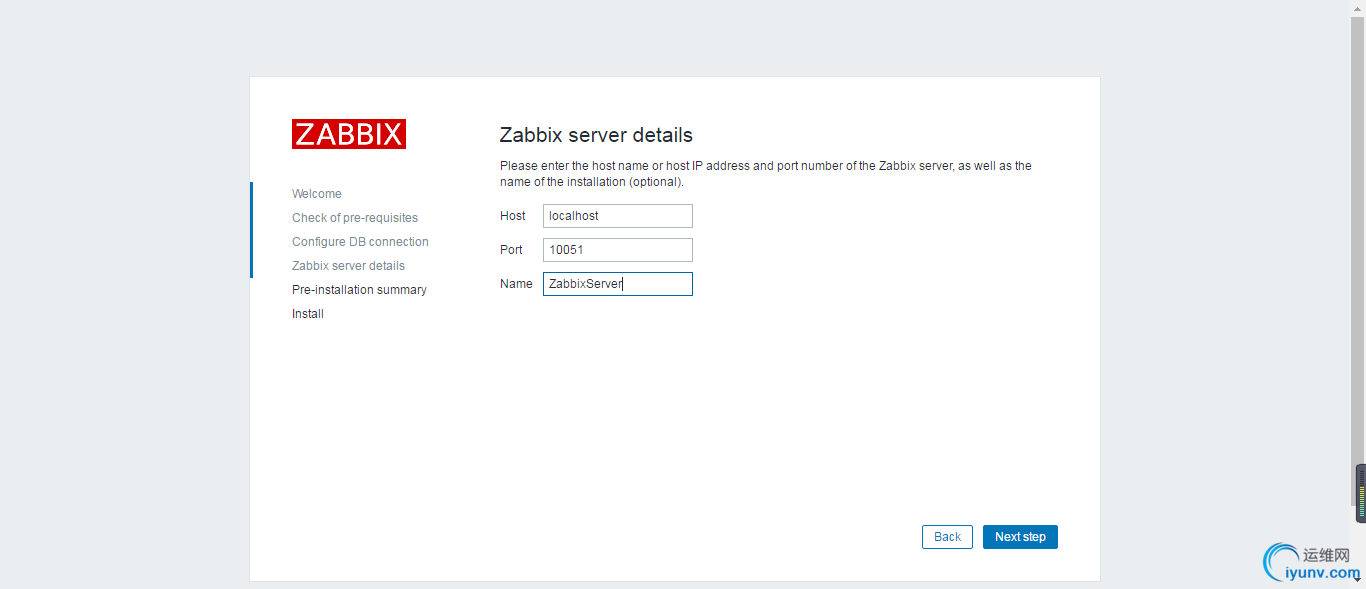Screen dimensions: 1366x589
Task: Click into the Port input field
Action: pos(617,250)
